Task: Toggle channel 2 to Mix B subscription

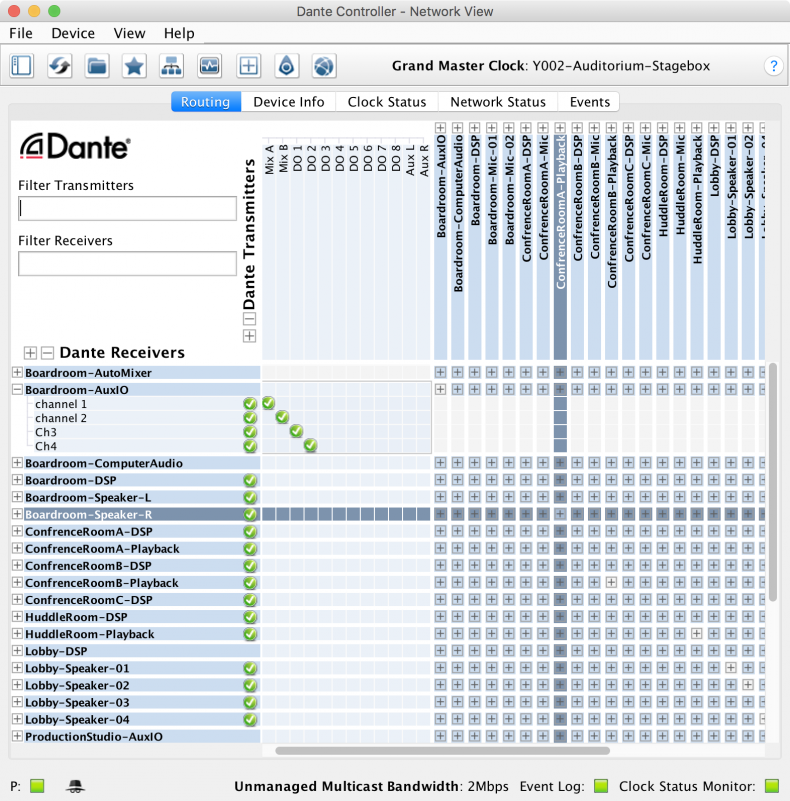Action: pyautogui.click(x=283, y=417)
